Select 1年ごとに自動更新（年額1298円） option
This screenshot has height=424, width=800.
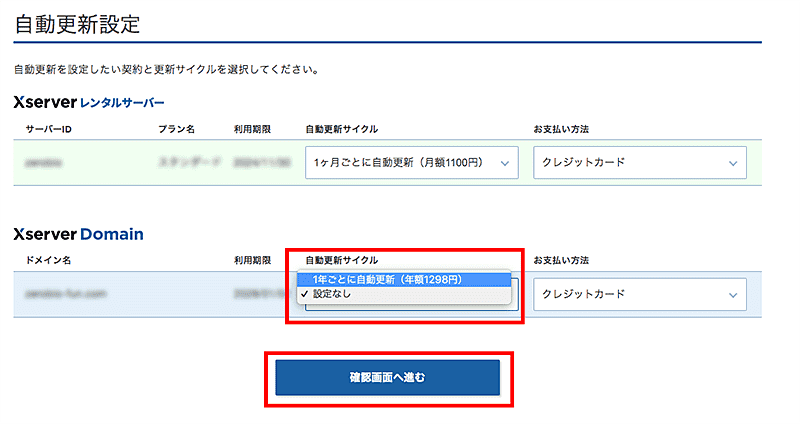point(404,280)
